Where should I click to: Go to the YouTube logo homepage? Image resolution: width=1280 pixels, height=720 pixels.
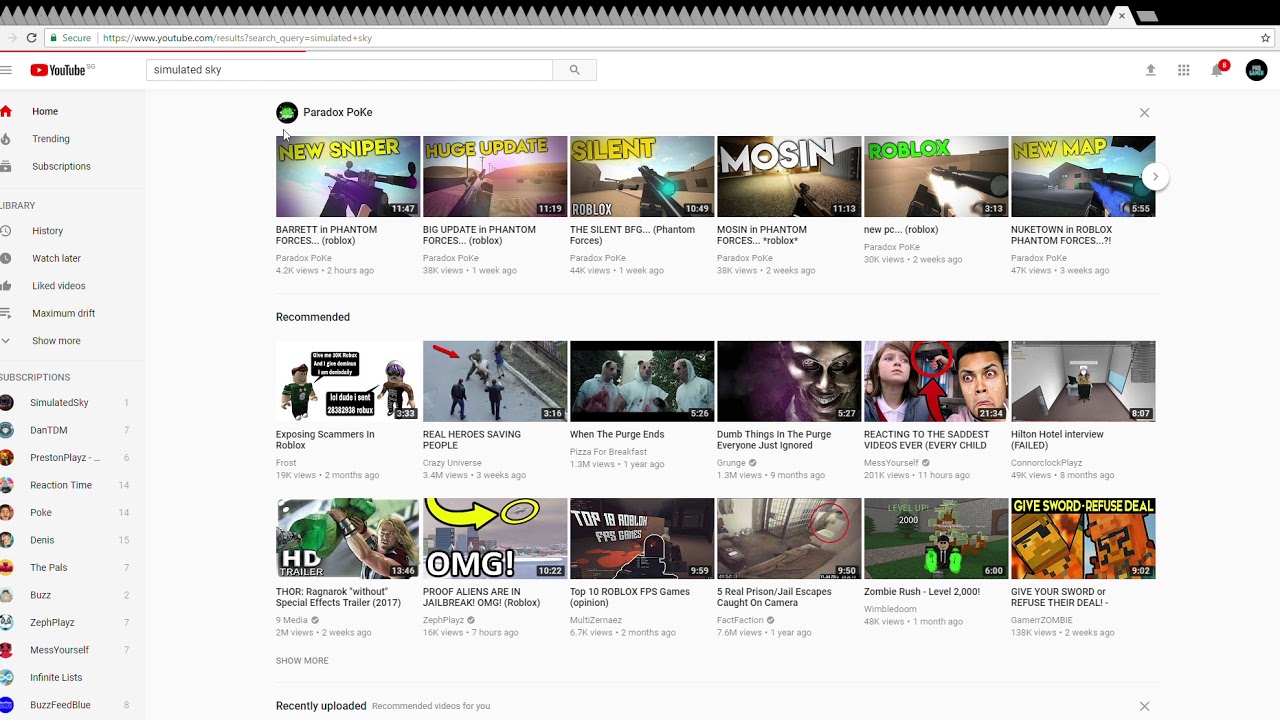click(58, 70)
